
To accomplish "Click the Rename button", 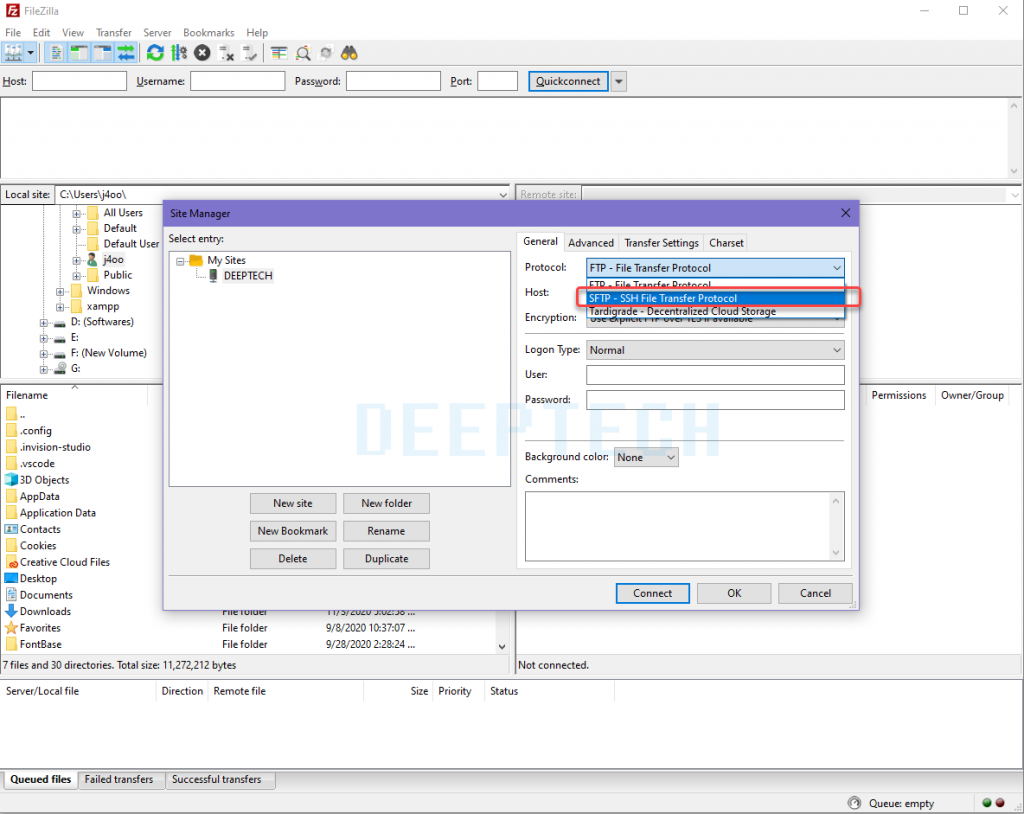I will coord(387,531).
